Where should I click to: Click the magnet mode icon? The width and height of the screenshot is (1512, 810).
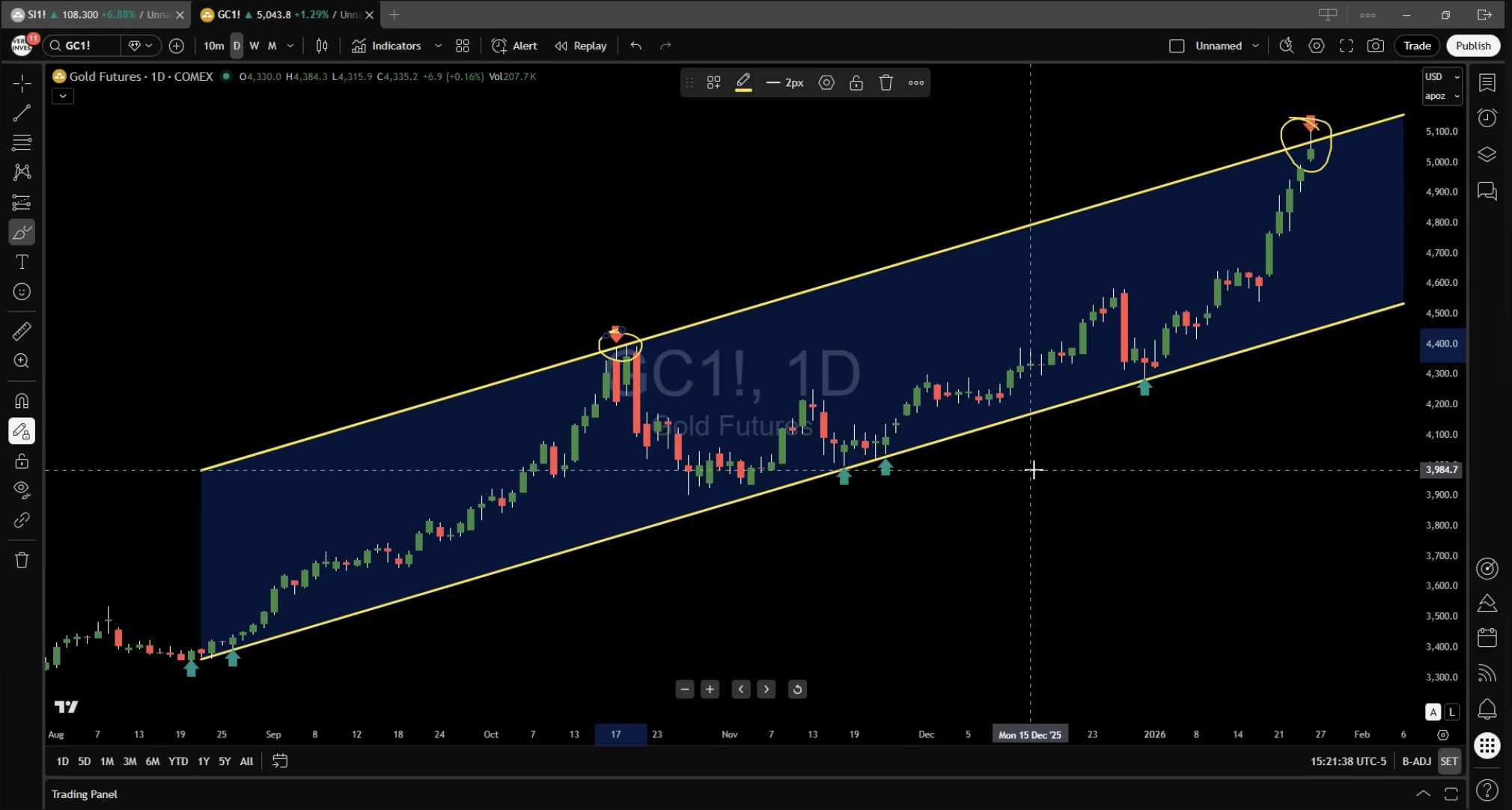coord(22,401)
